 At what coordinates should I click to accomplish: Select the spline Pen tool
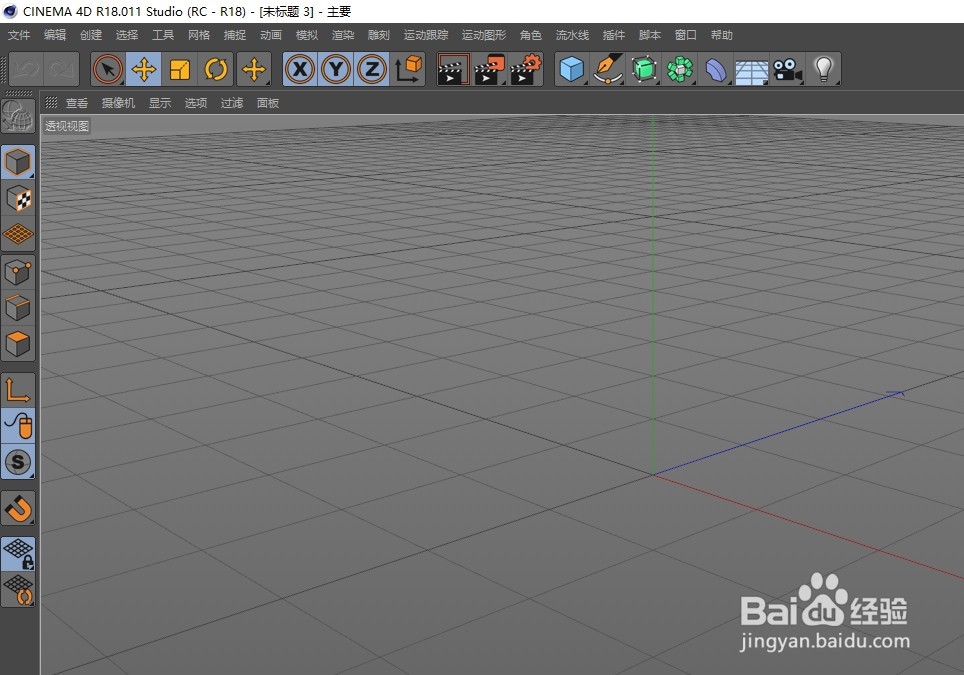pyautogui.click(x=608, y=69)
